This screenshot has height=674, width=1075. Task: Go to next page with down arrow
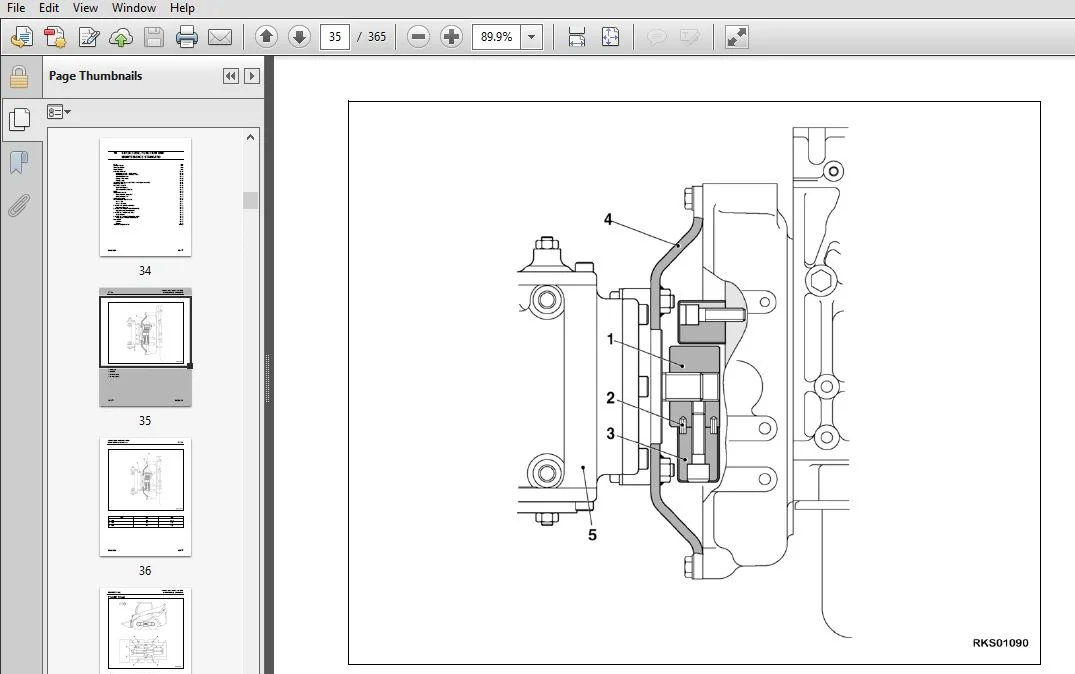pyautogui.click(x=299, y=36)
